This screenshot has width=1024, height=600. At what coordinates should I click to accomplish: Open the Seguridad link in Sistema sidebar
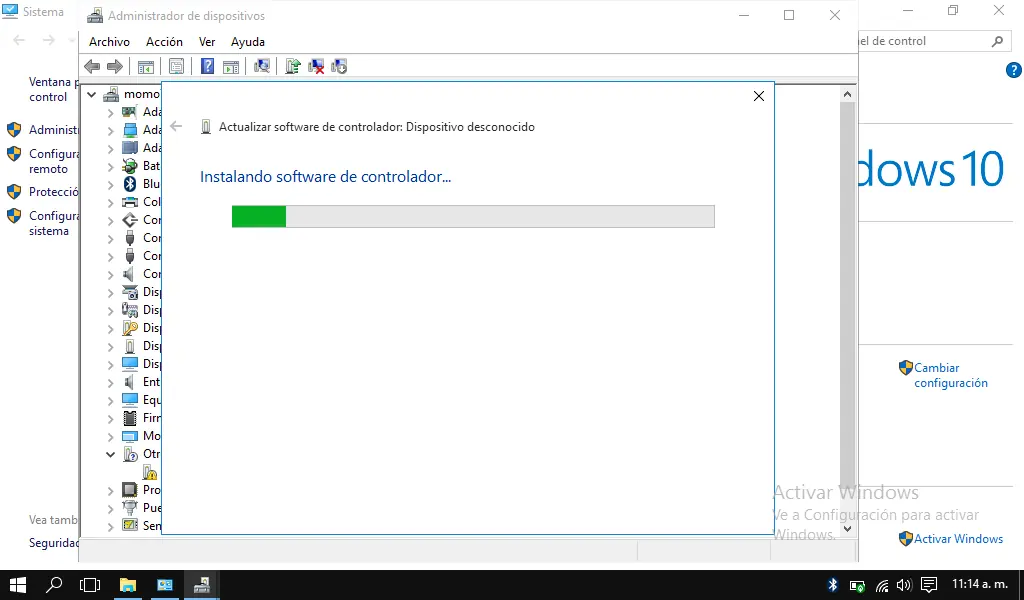[54, 543]
